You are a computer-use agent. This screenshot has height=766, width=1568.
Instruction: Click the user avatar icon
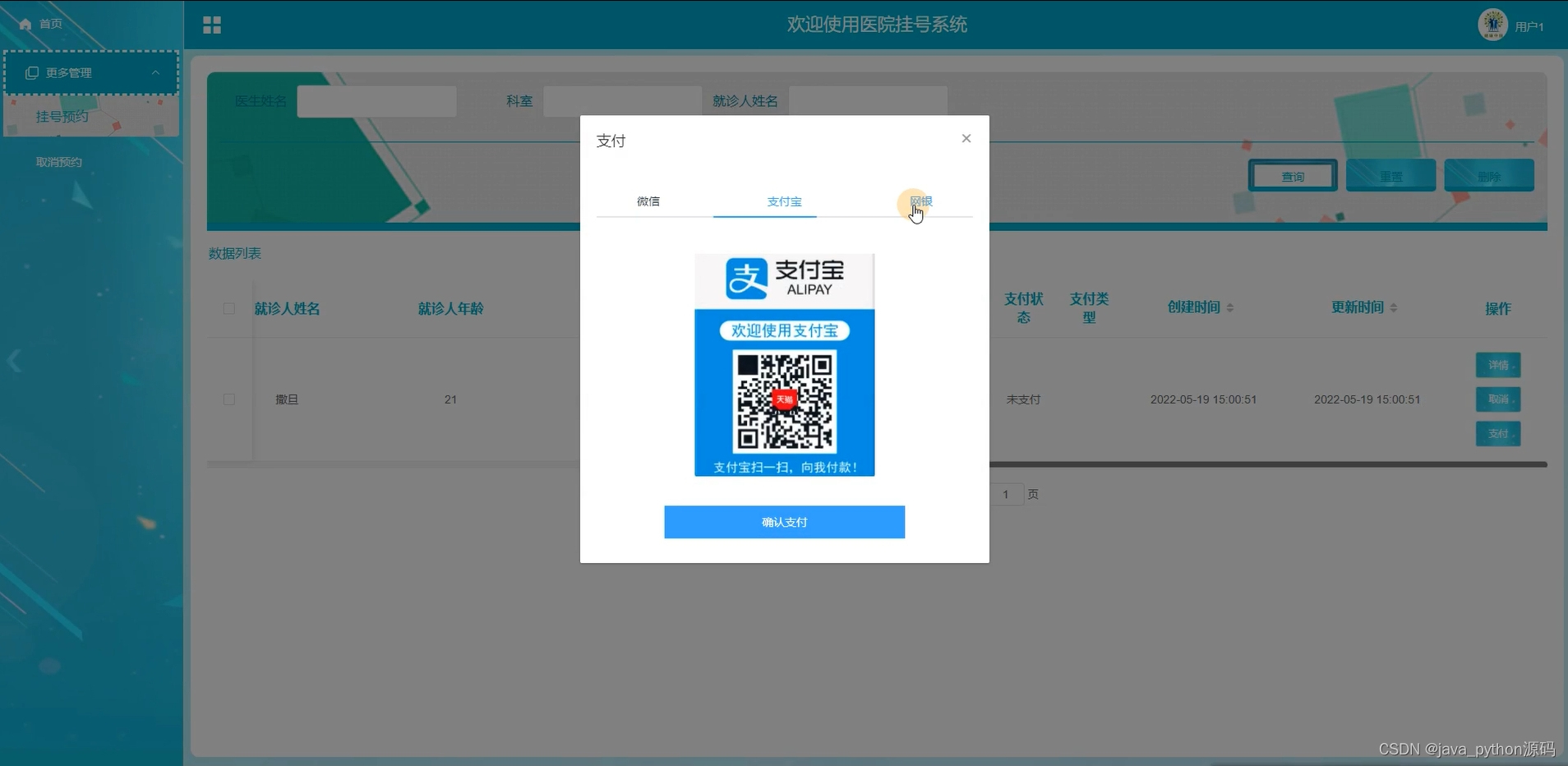[x=1492, y=25]
